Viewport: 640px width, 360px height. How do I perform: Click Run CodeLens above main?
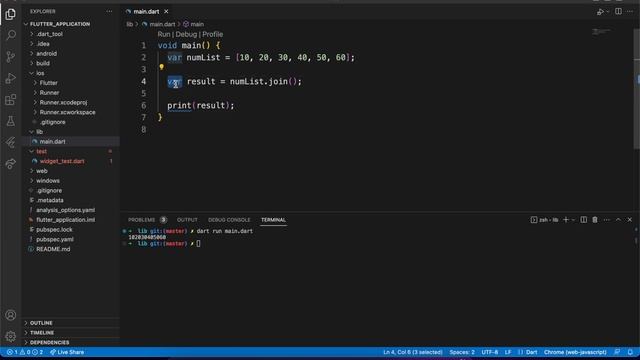(x=164, y=34)
